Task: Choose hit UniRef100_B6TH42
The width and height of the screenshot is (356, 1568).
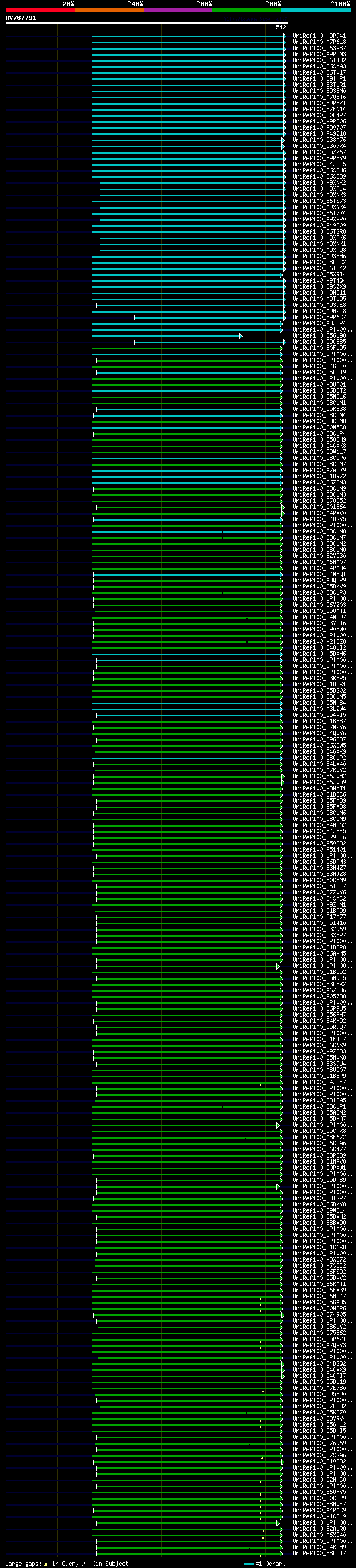Action: tap(319, 269)
